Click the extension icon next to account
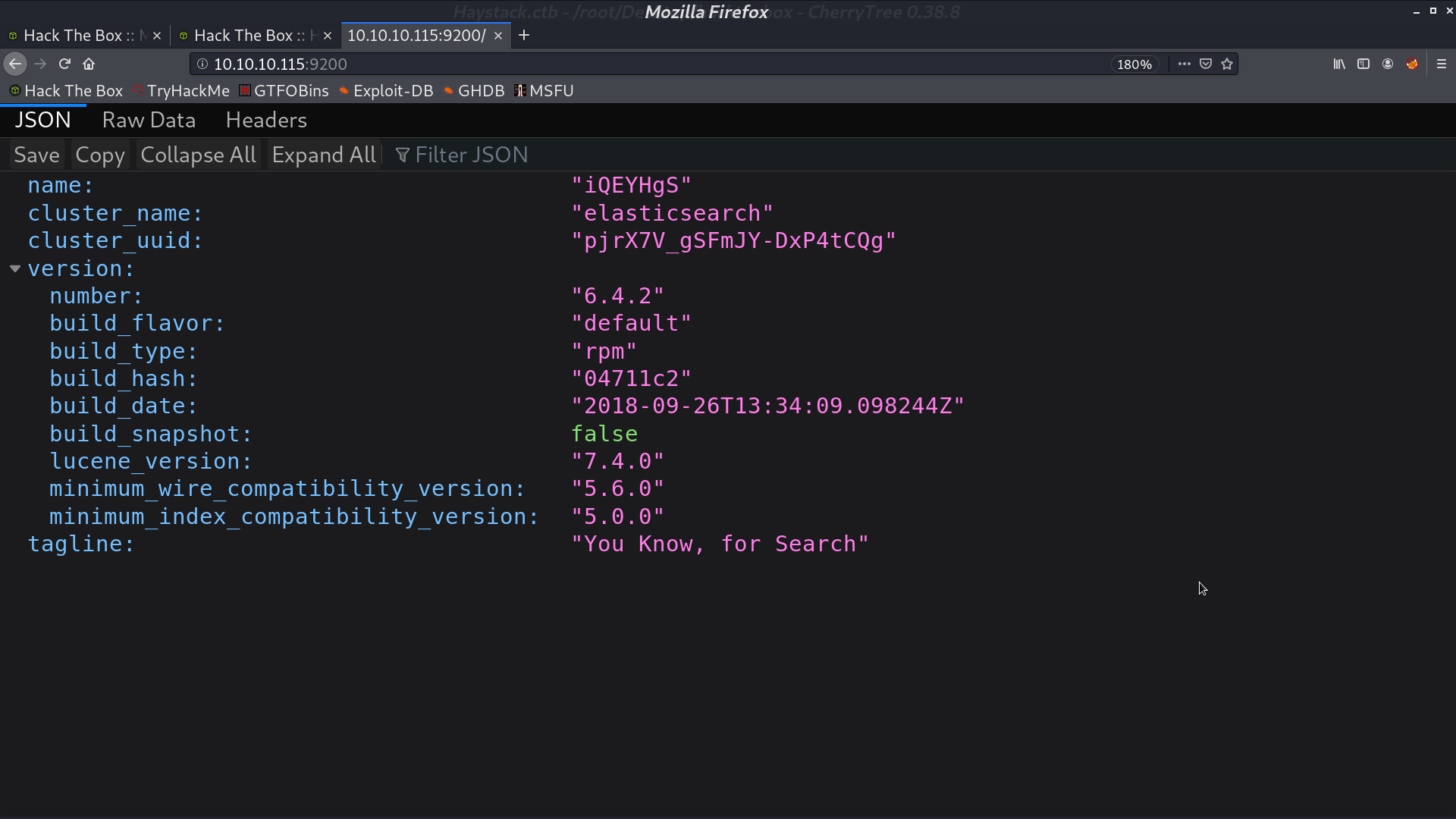The image size is (1456, 819). pos(1412,64)
